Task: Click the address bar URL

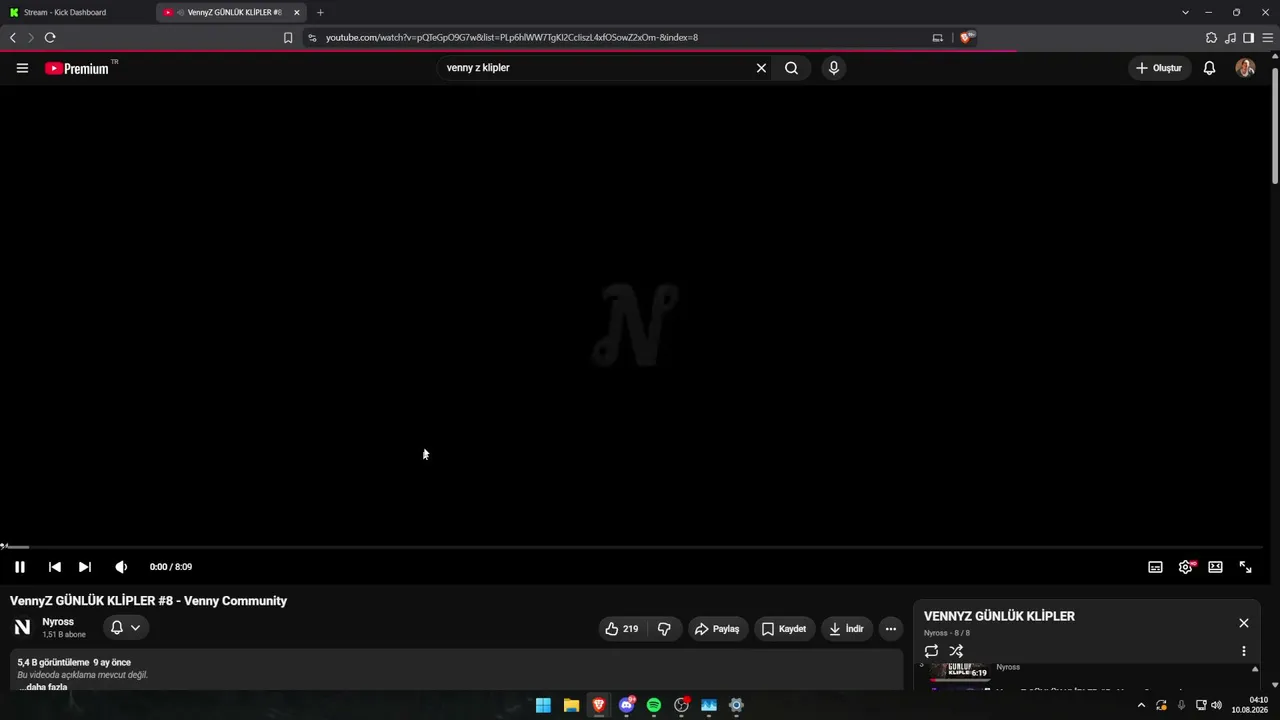Action: click(512, 38)
